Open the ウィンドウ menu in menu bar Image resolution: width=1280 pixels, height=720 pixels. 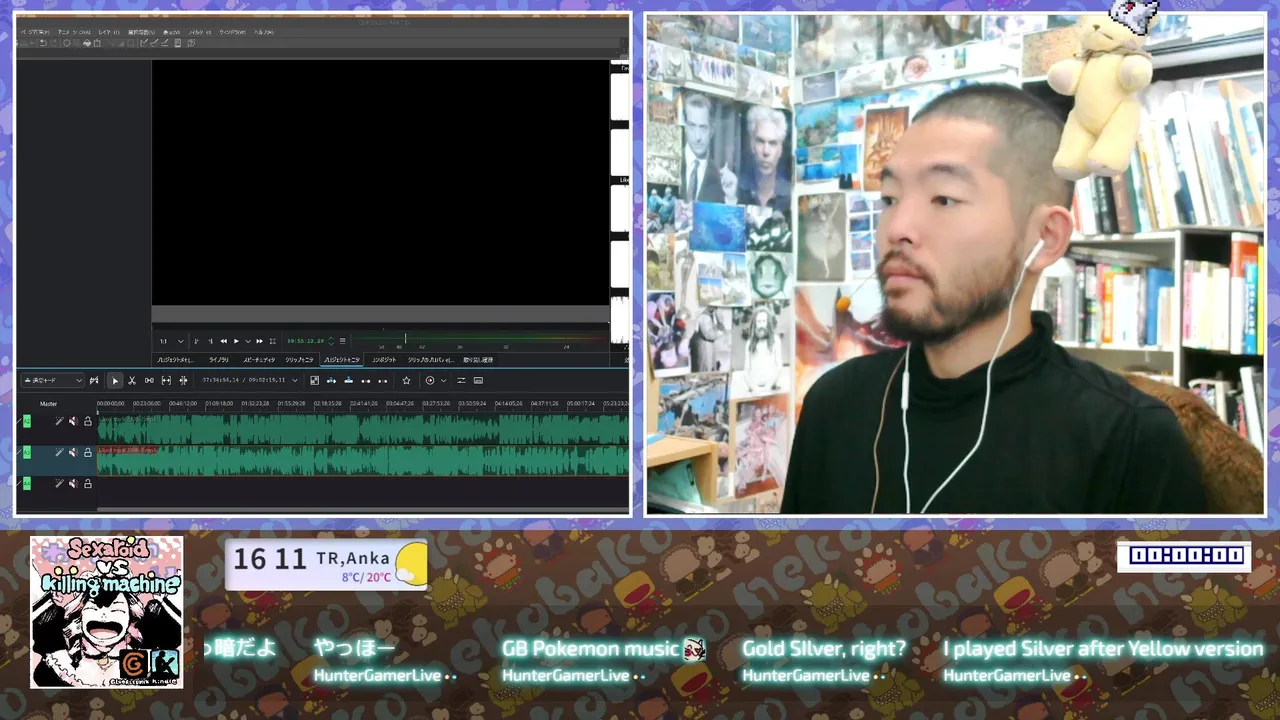point(232,32)
